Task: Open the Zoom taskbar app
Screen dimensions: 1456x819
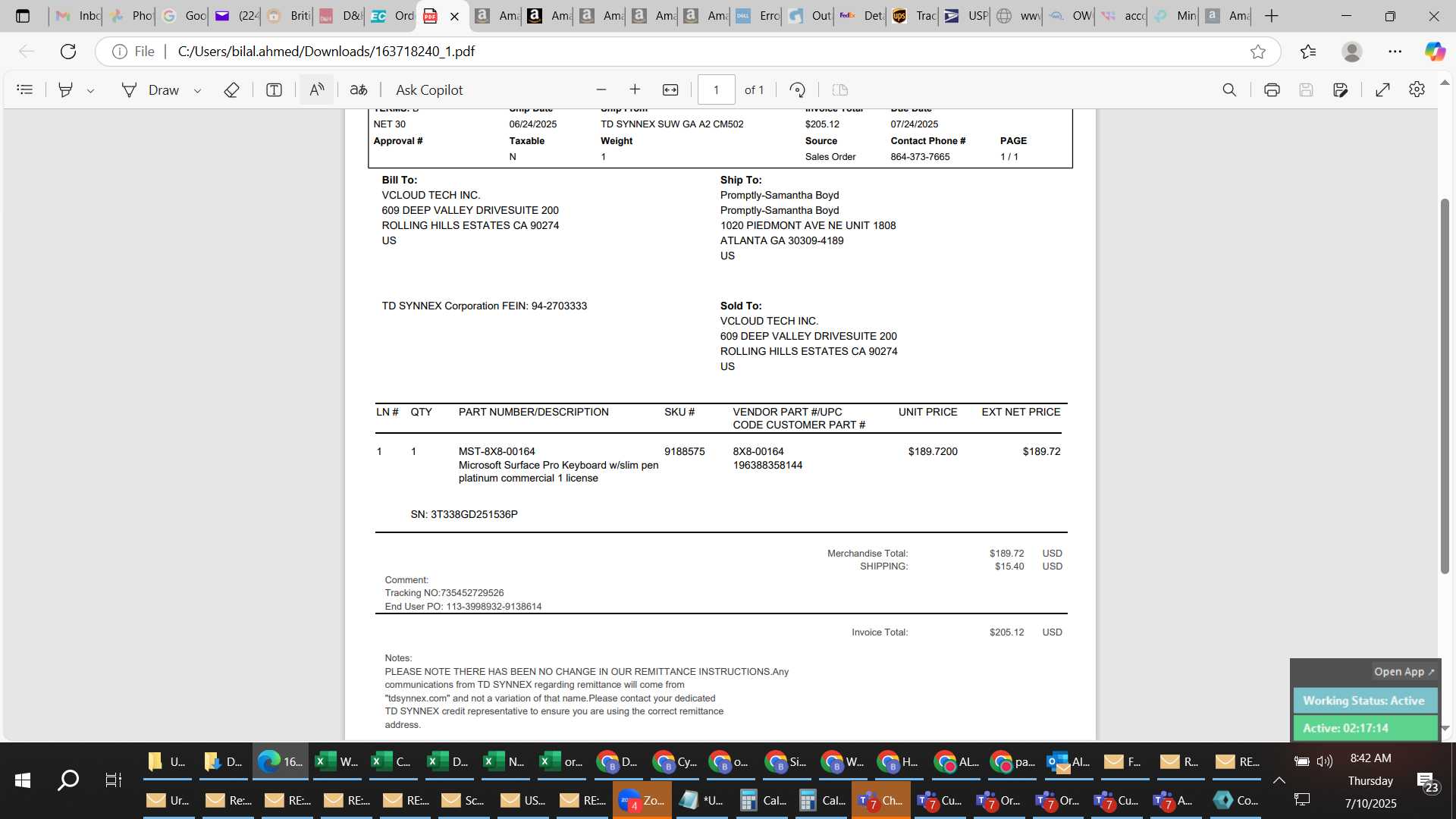Action: coord(642,800)
